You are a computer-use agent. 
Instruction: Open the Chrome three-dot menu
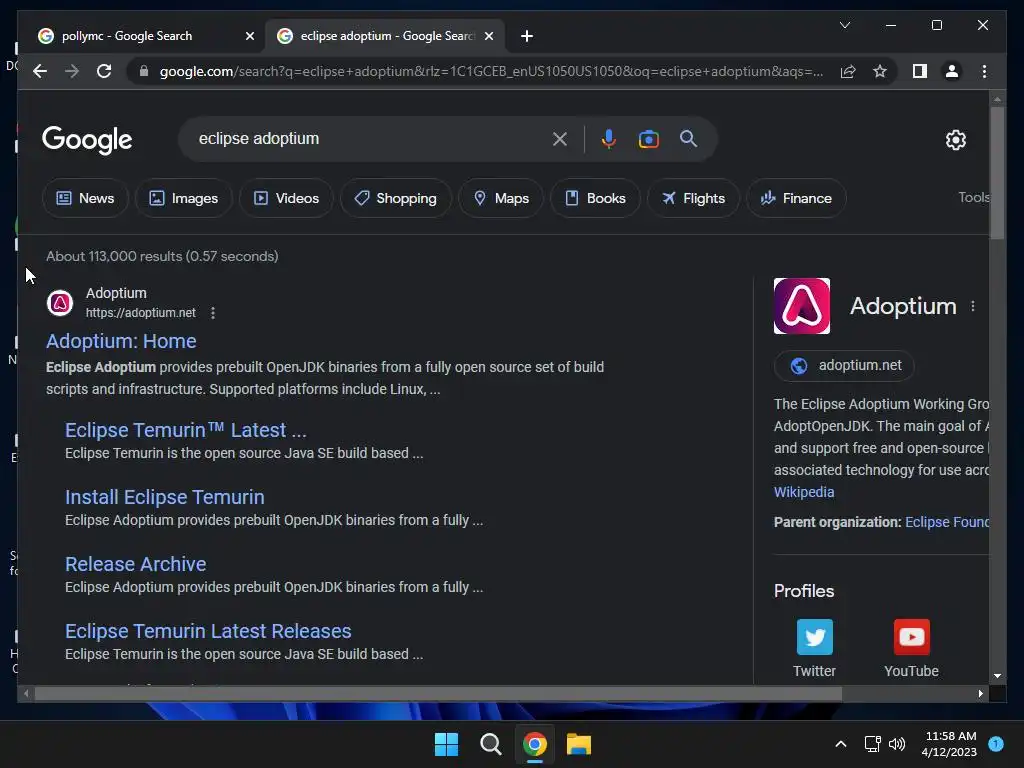[984, 71]
